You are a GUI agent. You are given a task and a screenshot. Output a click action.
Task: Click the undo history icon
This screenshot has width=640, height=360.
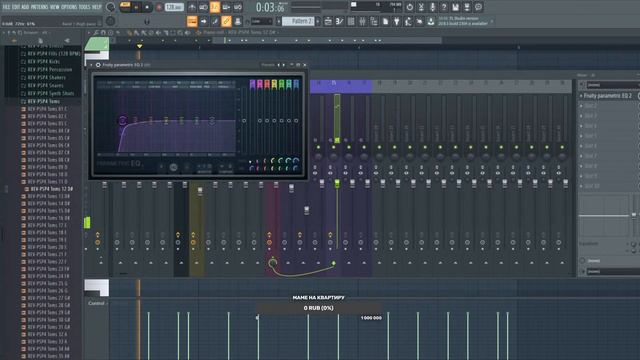click(409, 7)
